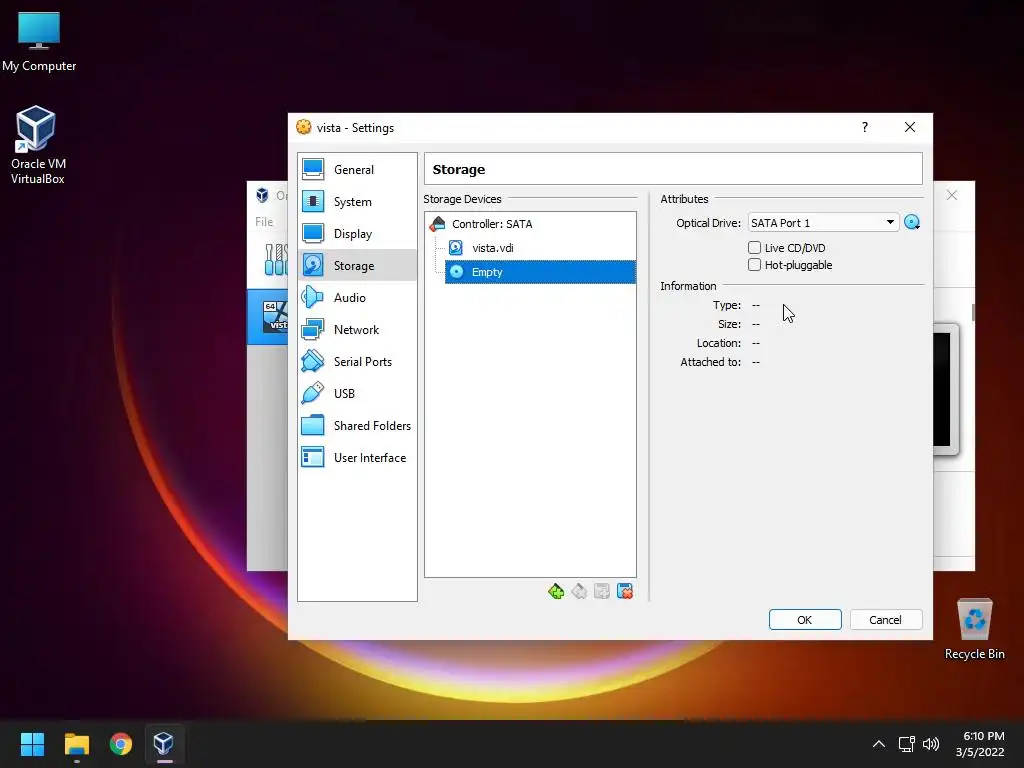The height and width of the screenshot is (768, 1024).
Task: Select vista.vdi hard disk entry
Action: coord(492,248)
